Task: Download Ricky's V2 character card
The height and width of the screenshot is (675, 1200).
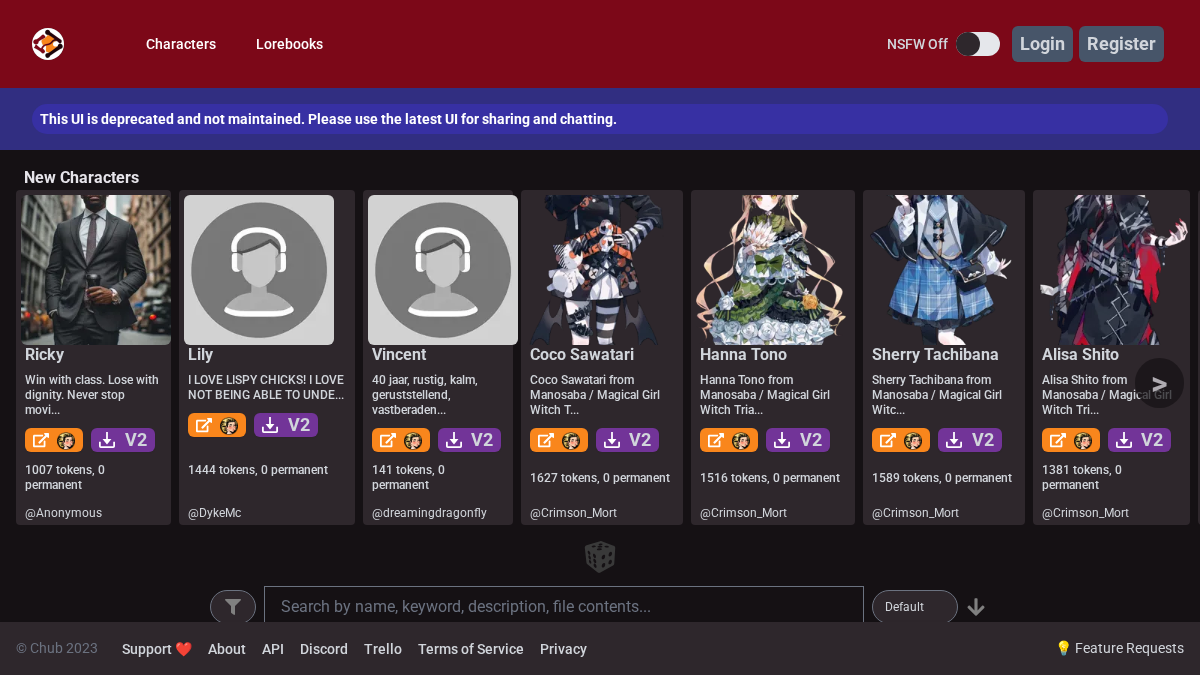Action: [123, 440]
